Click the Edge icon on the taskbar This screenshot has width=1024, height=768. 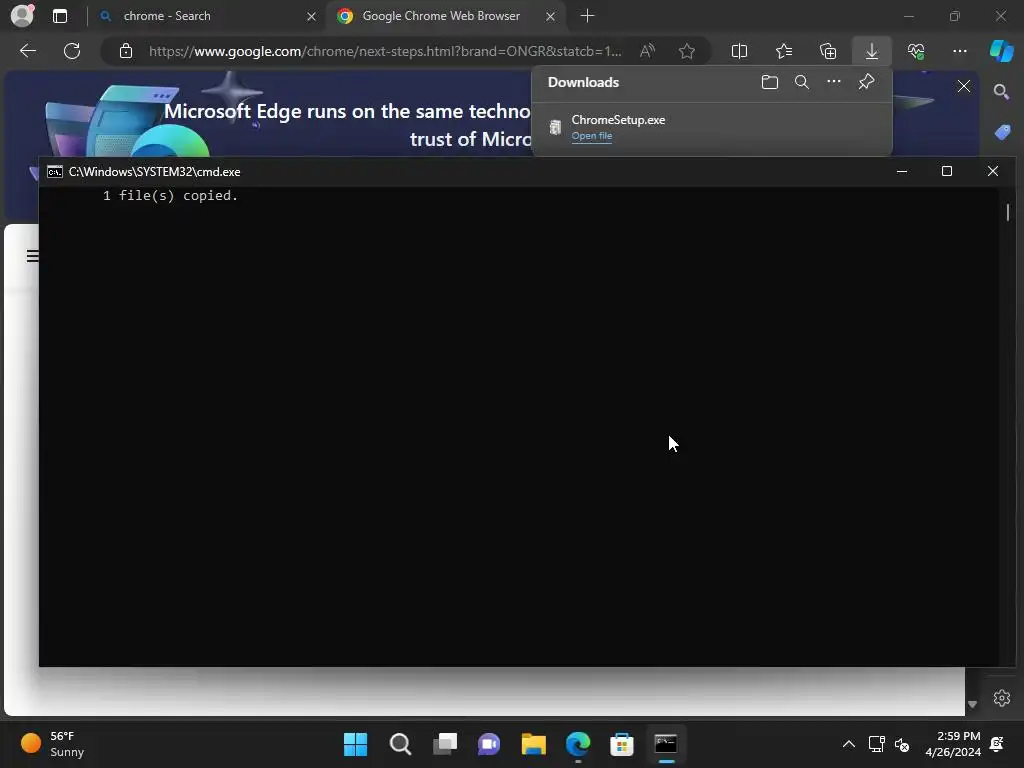pyautogui.click(x=578, y=744)
